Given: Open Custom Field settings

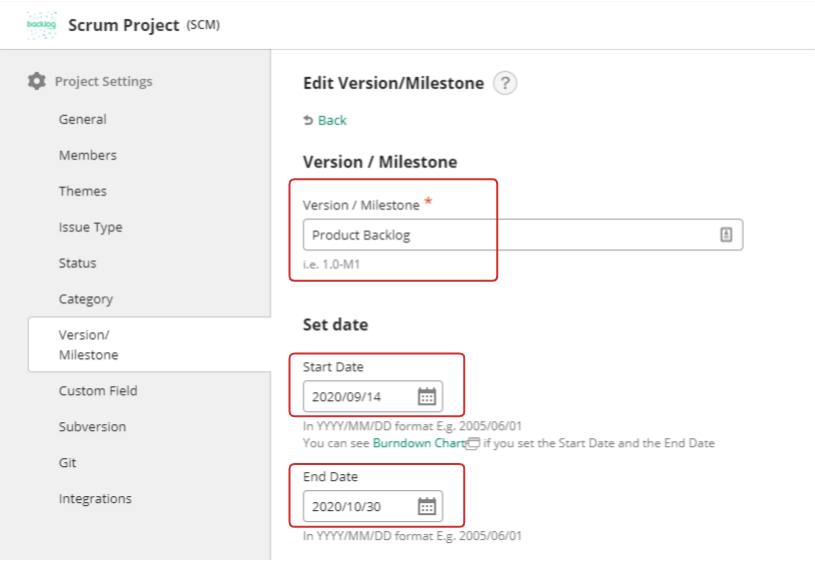Looking at the screenshot, I should 98,391.
